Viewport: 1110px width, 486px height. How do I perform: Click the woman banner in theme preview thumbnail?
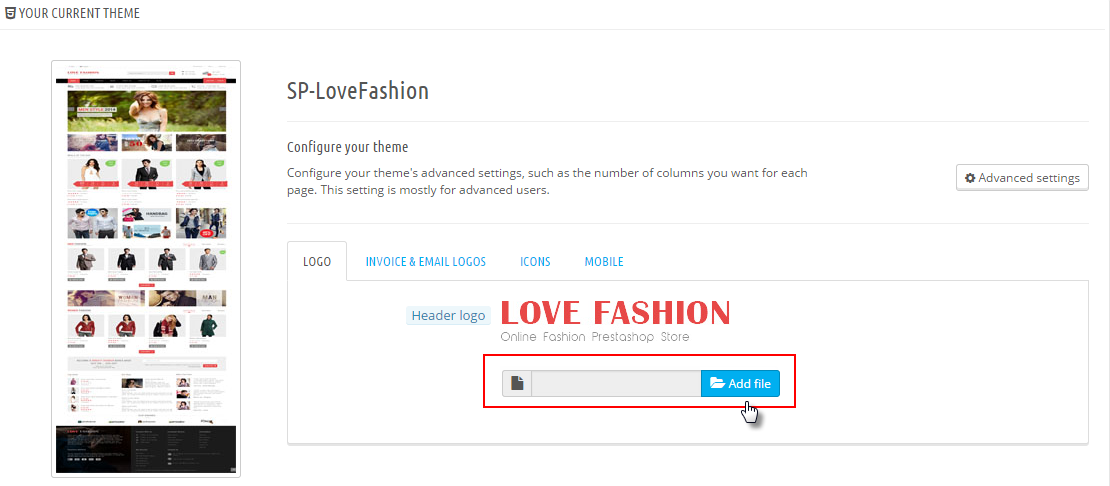[x=146, y=112]
